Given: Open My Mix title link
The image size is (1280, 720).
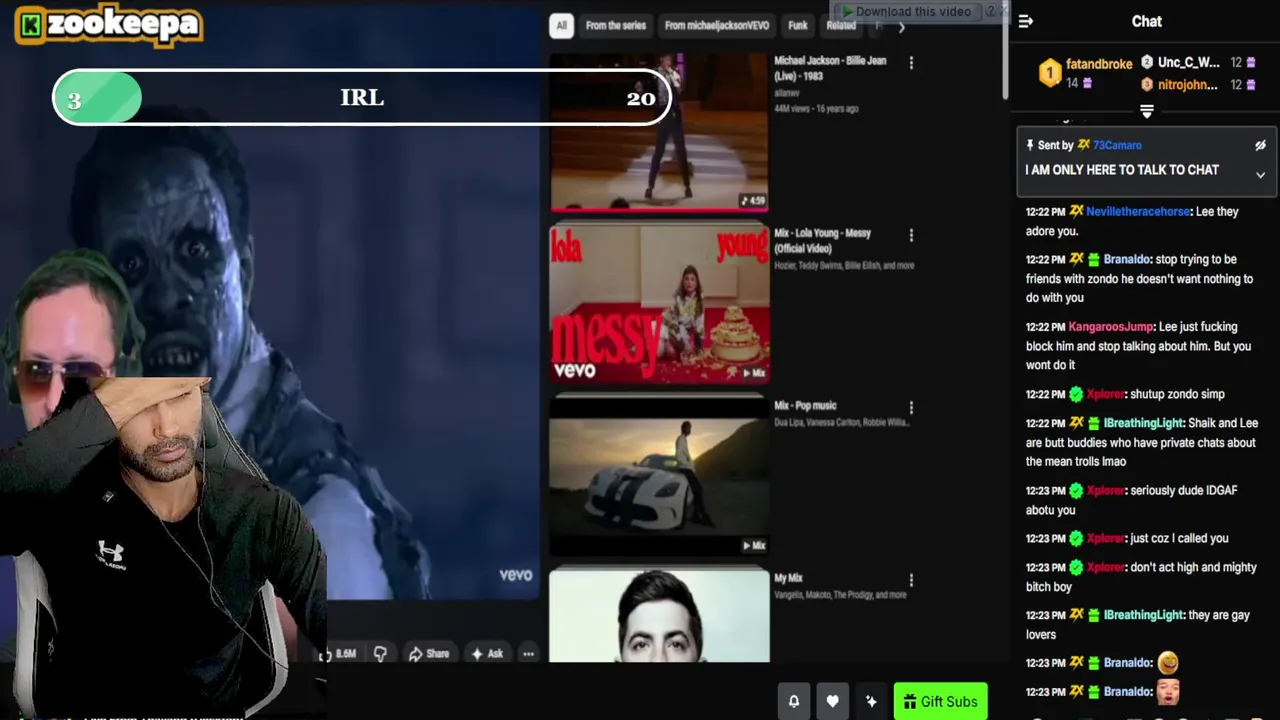Looking at the screenshot, I should pyautogui.click(x=788, y=578).
